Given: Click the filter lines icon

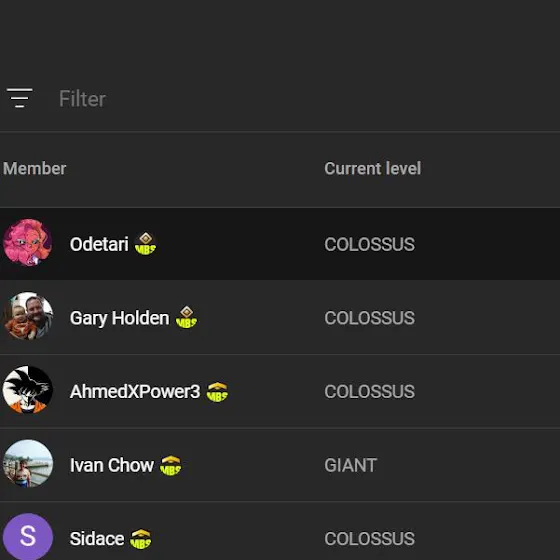Looking at the screenshot, I should pyautogui.click(x=20, y=98).
